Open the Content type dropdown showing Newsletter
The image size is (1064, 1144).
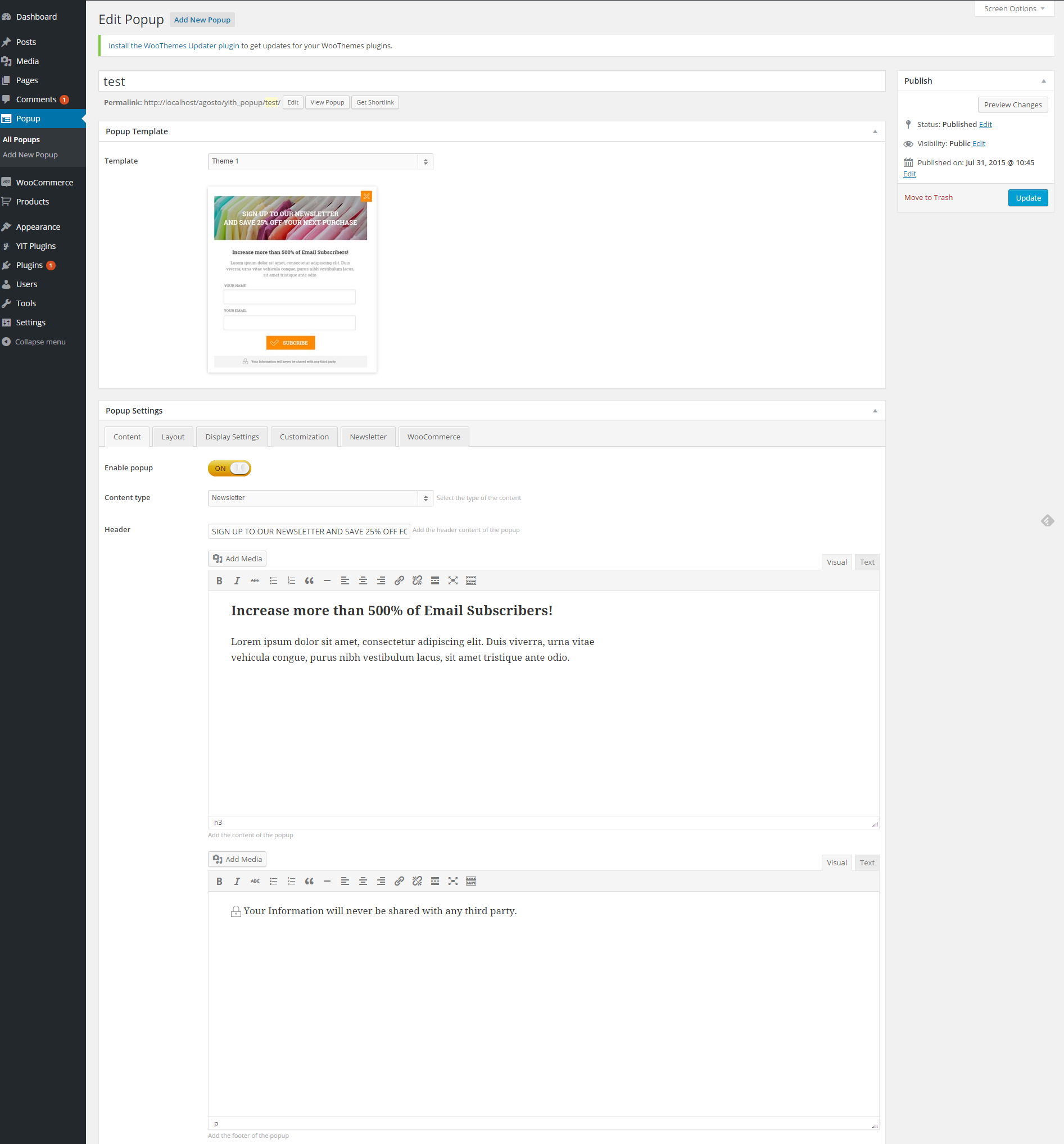pyautogui.click(x=320, y=498)
